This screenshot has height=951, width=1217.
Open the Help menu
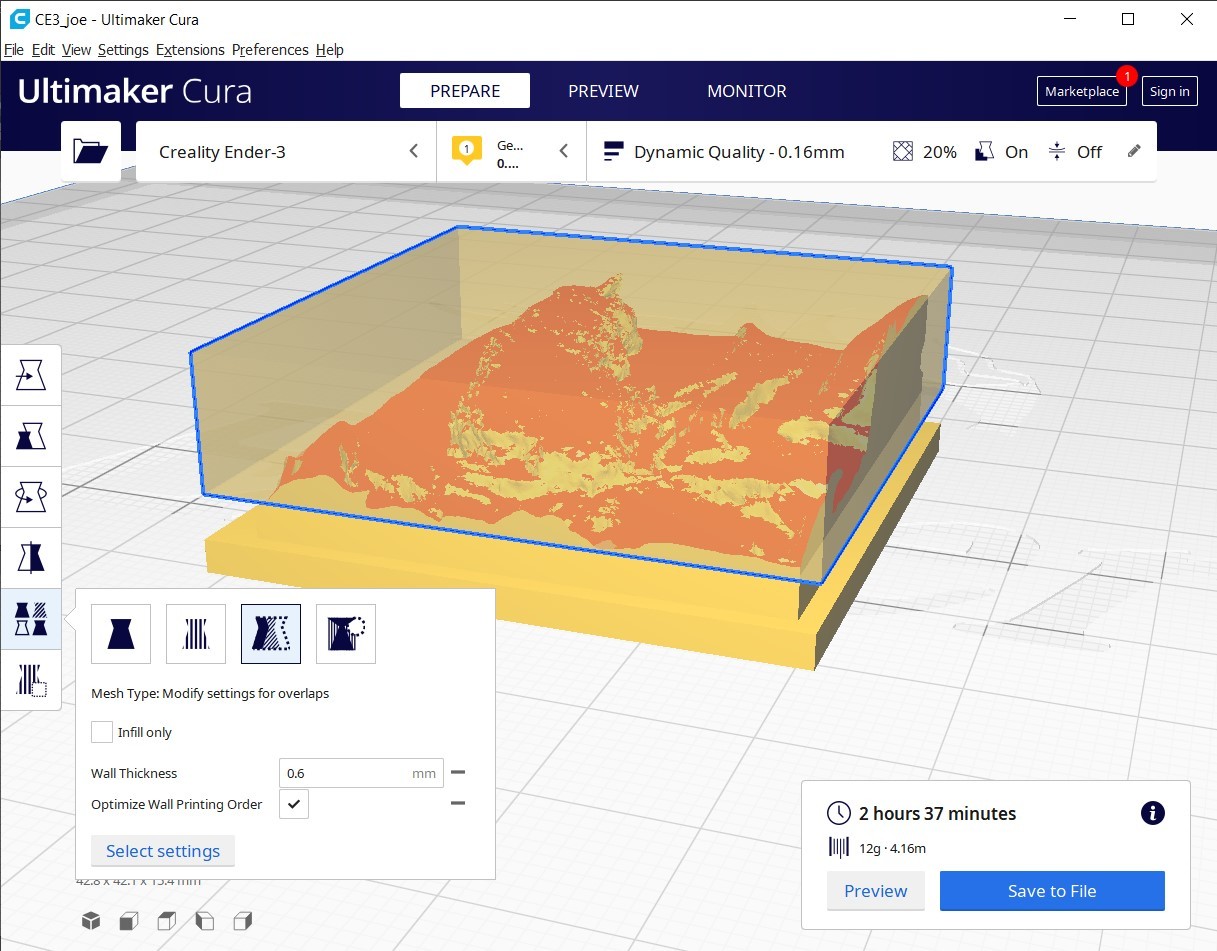329,50
